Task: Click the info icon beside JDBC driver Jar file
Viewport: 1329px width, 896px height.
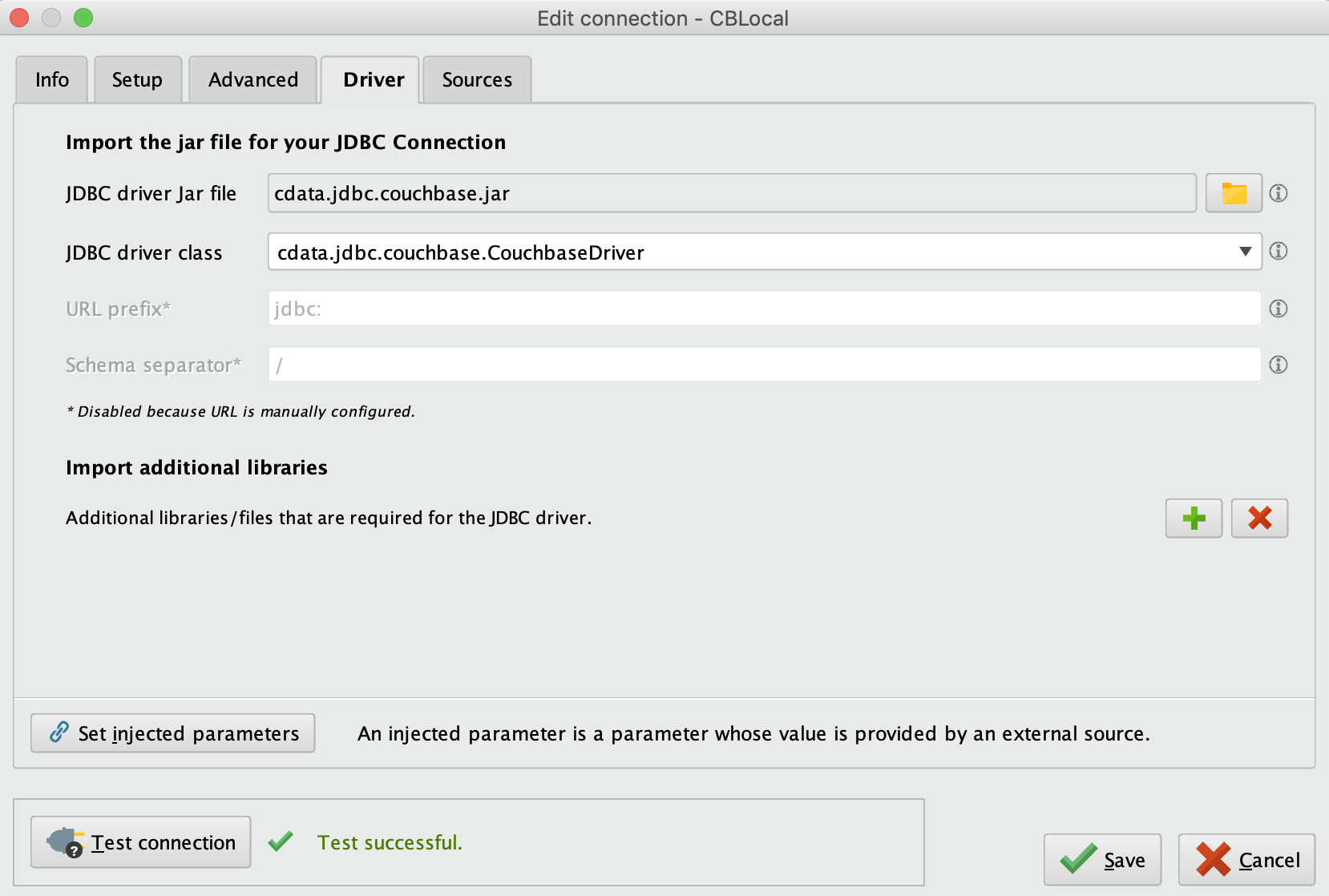Action: click(x=1279, y=193)
